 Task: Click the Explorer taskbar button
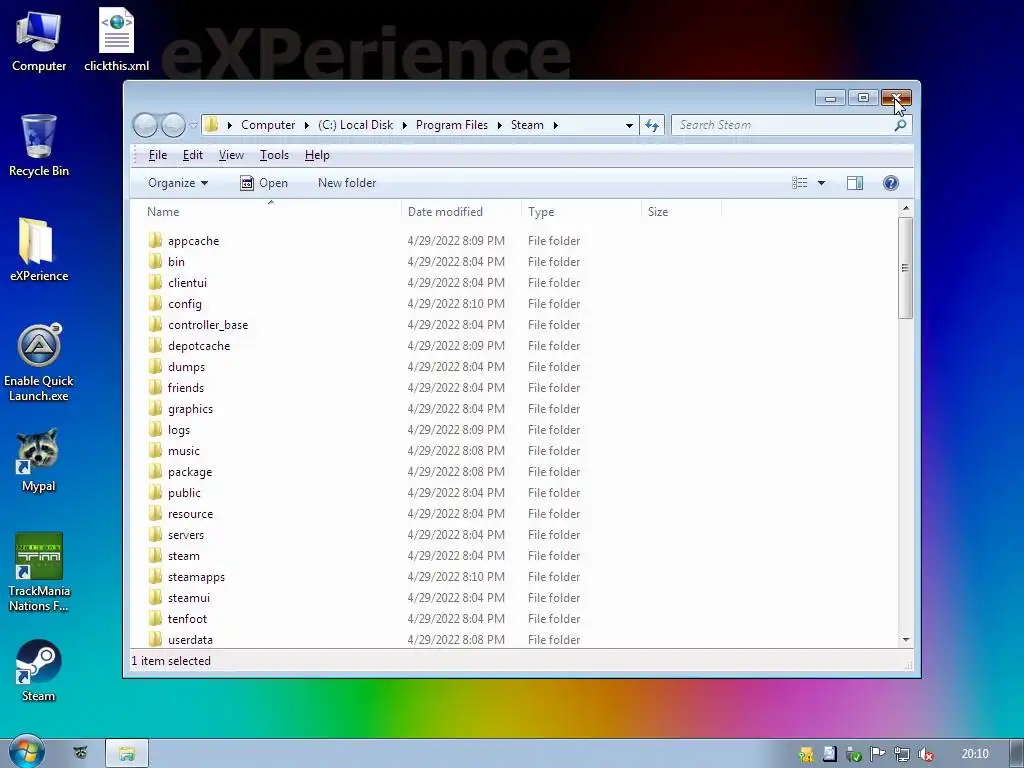(x=127, y=754)
